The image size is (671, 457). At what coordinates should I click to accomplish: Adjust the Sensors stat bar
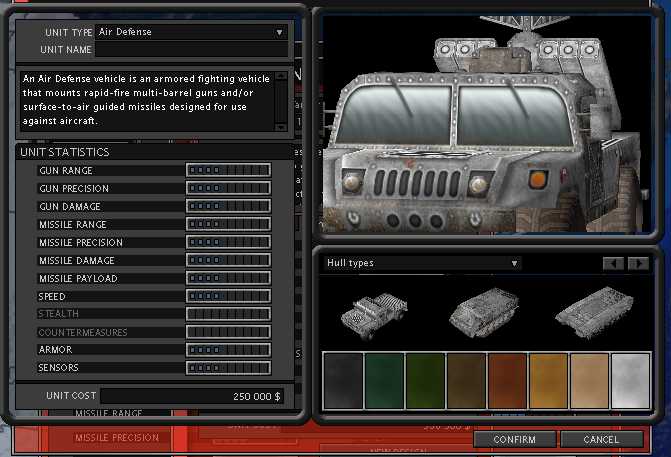[x=229, y=368]
